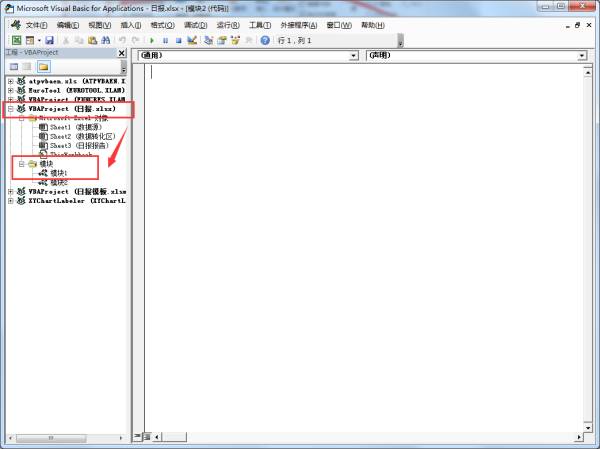Click the Break pause icon
The image size is (600, 449).
coord(165,40)
